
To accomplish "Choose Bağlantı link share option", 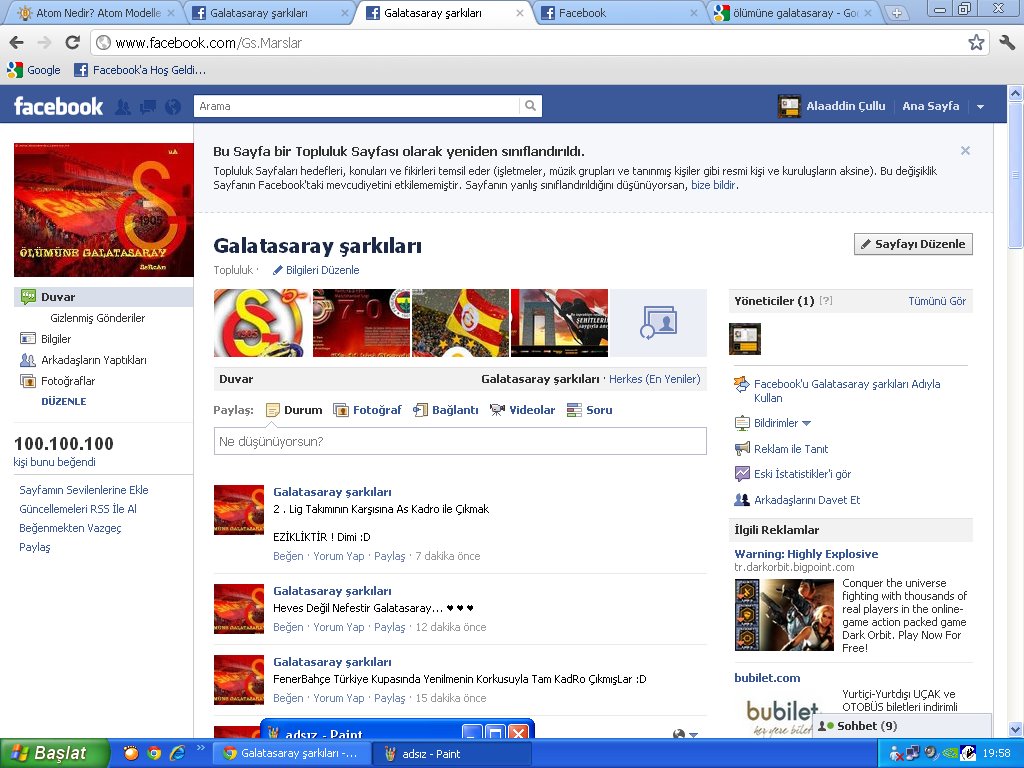I will click(x=446, y=410).
